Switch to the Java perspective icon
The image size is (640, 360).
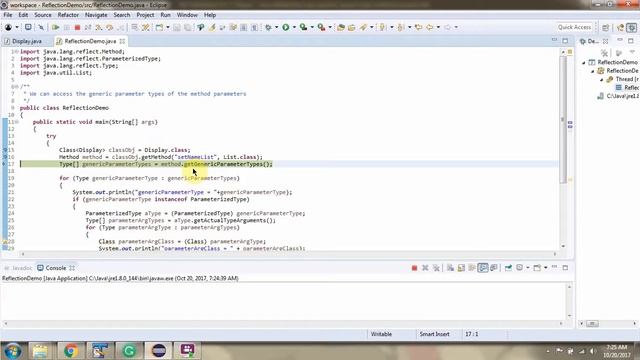(x=621, y=27)
